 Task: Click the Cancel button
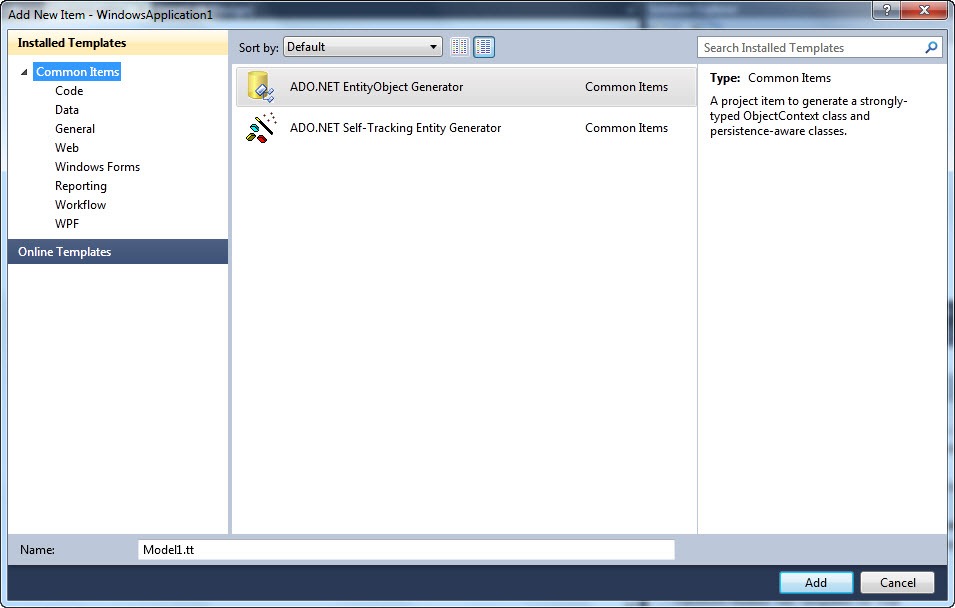(x=897, y=582)
